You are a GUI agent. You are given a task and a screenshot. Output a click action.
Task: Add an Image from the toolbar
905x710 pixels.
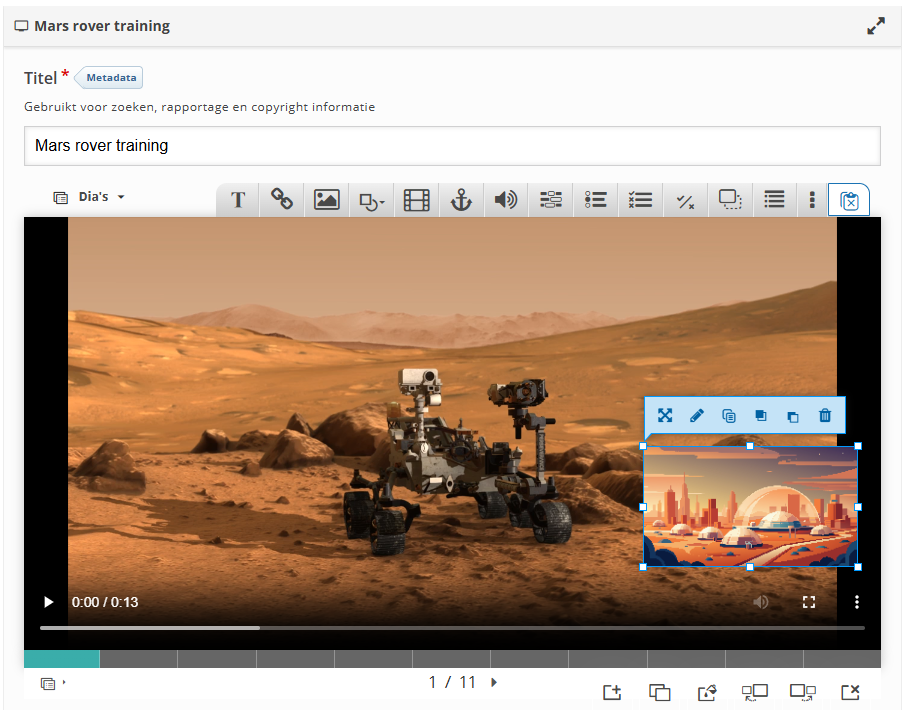click(327, 200)
